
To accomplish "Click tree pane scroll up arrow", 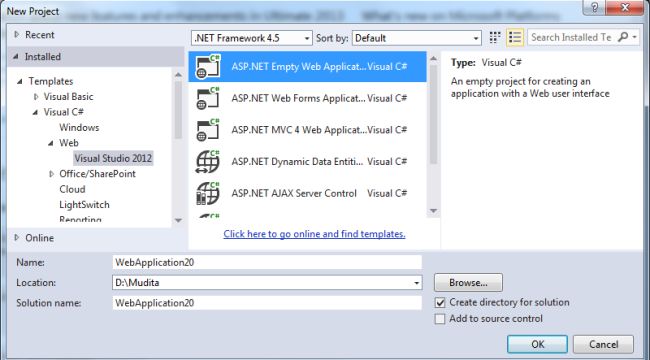I will point(178,75).
